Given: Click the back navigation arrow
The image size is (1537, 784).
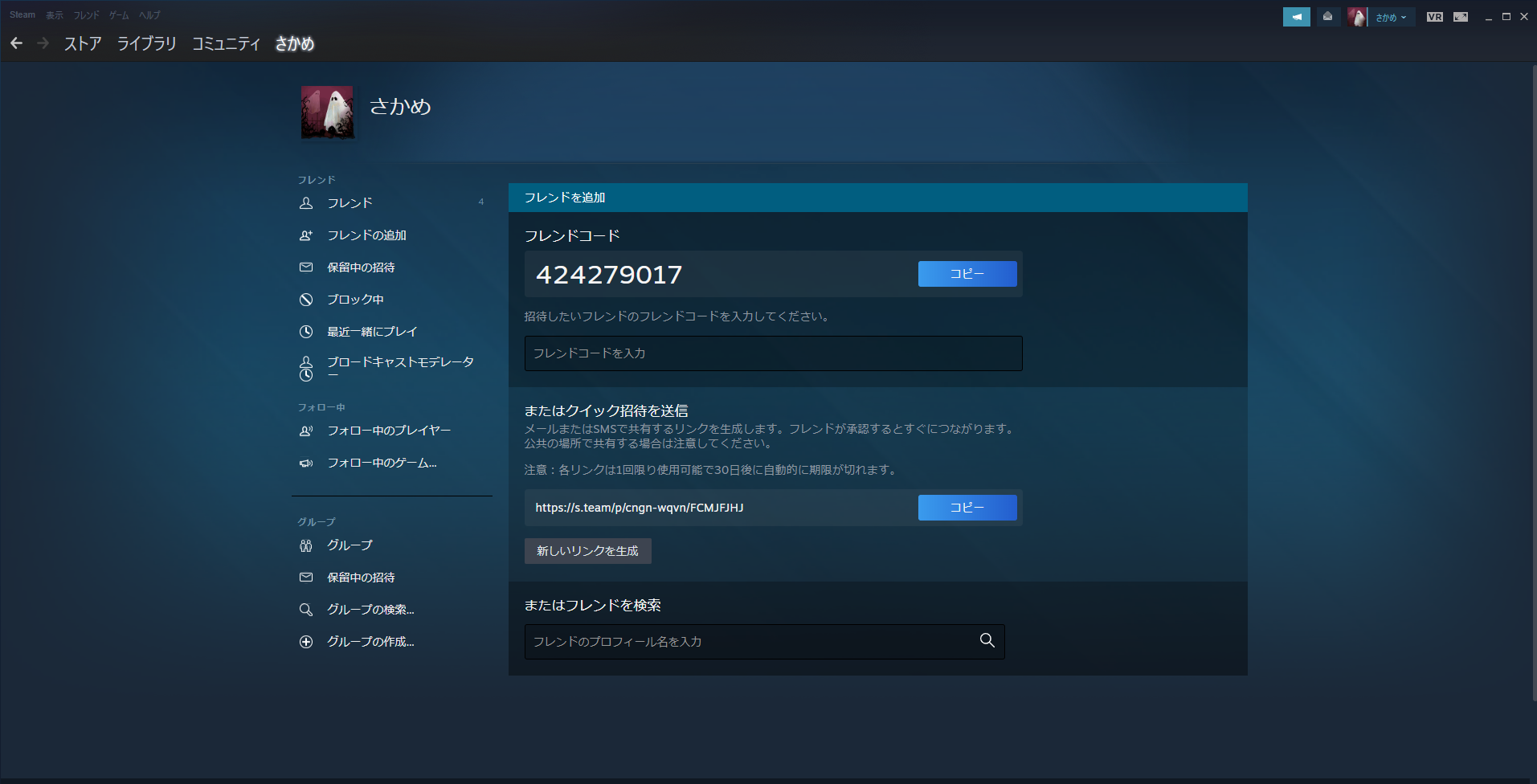Looking at the screenshot, I should 17,43.
